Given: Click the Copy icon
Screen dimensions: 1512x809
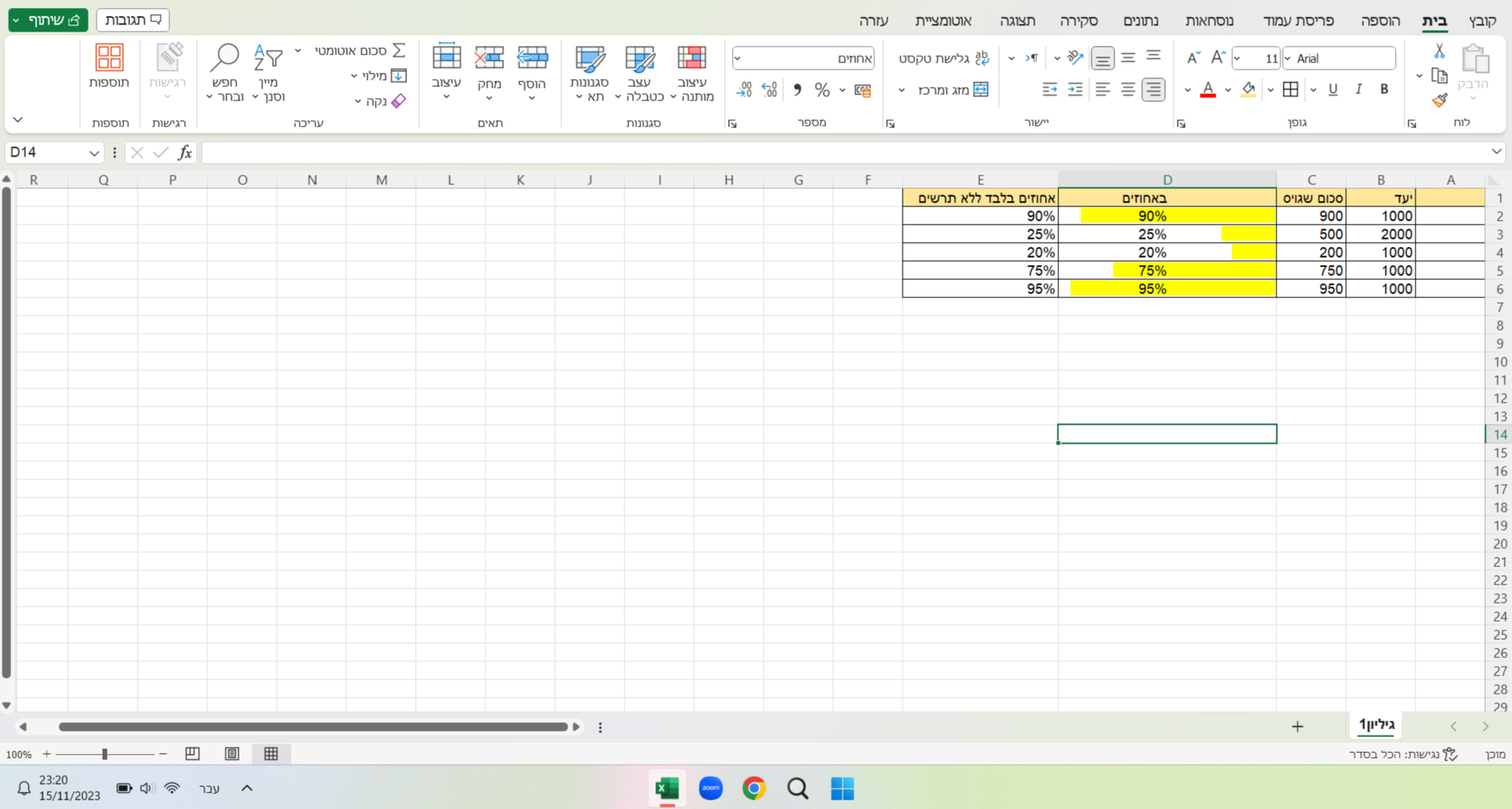Looking at the screenshot, I should pyautogui.click(x=1439, y=76).
